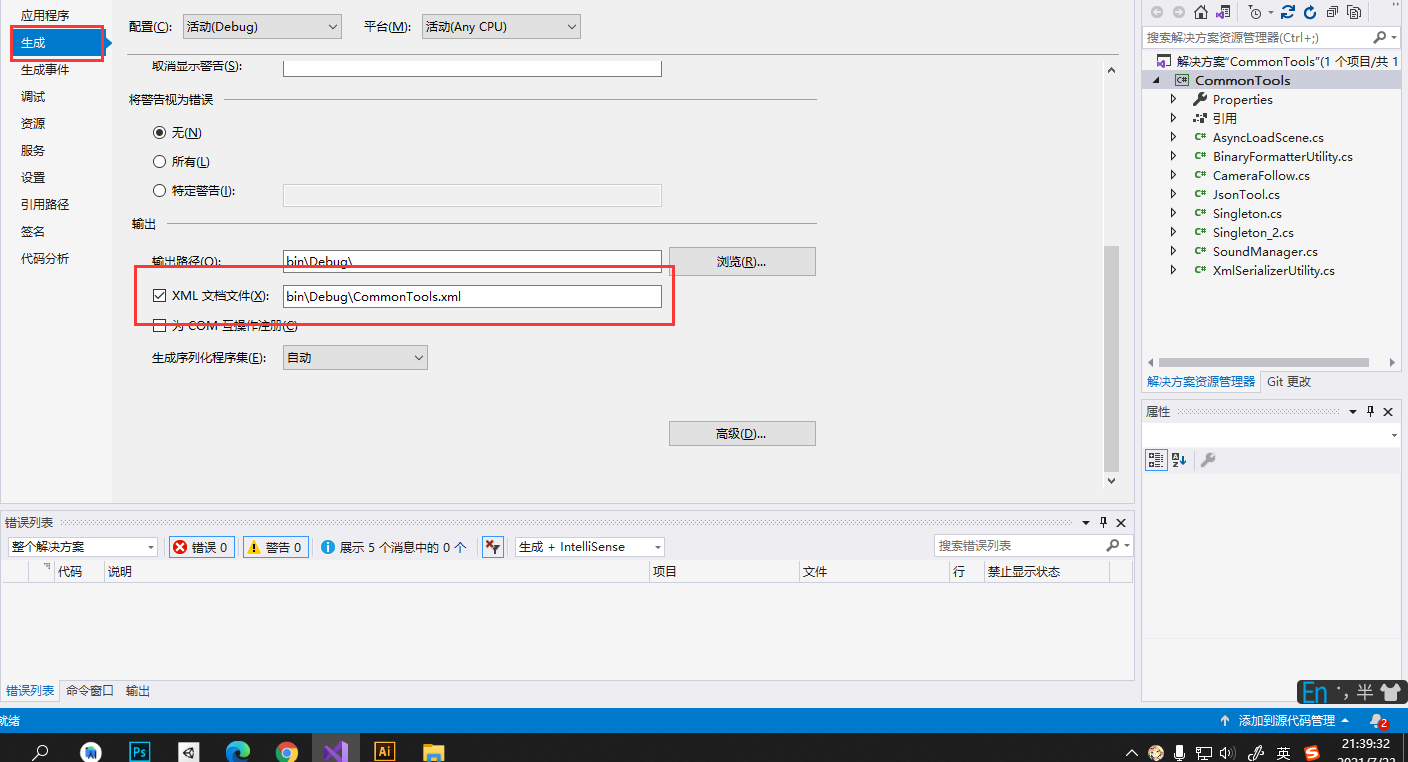Viewport: 1408px width, 762px height.
Task: Open the 资源 resources tab
Action: pos(33,123)
